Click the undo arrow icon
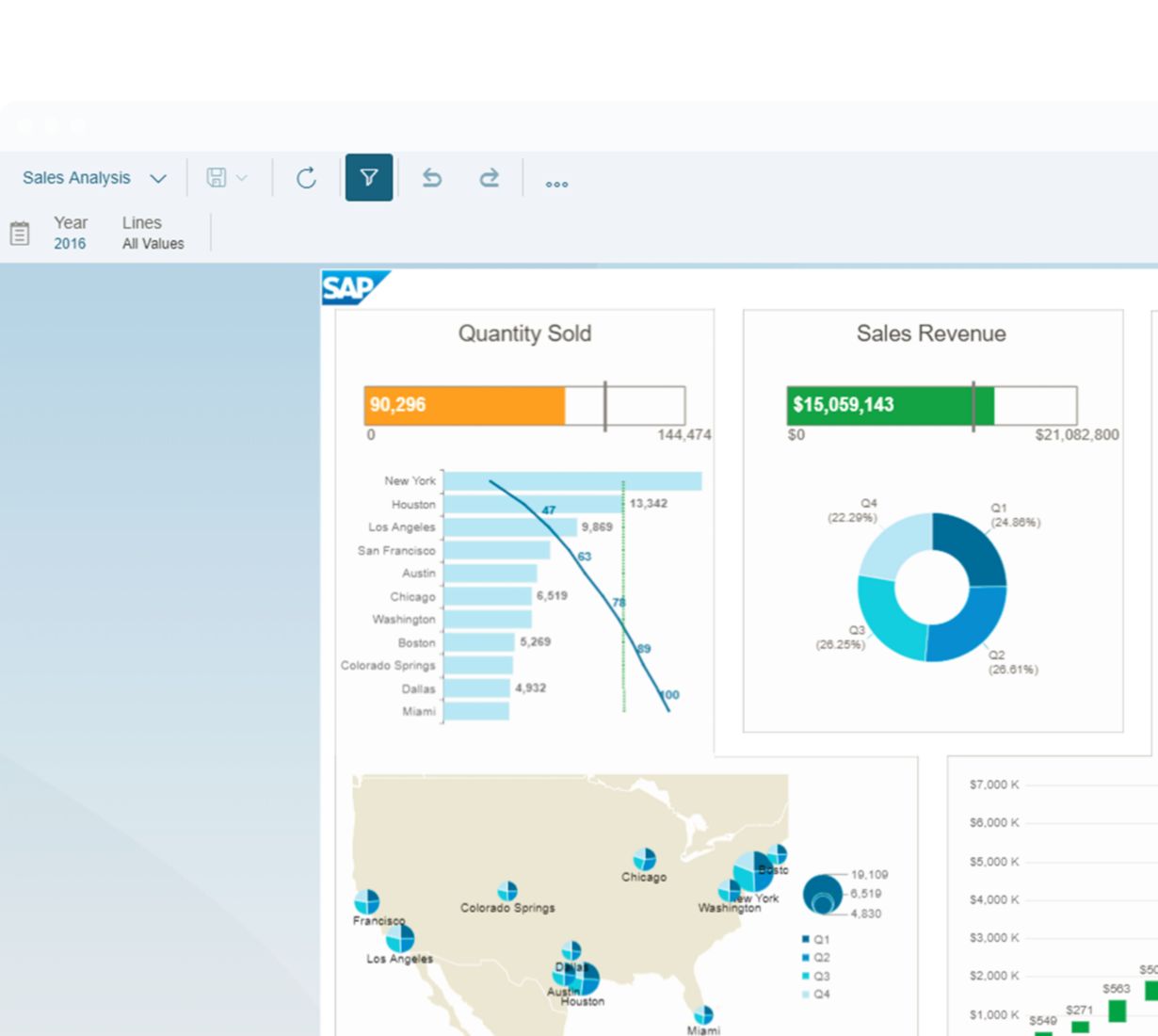Screen dimensions: 1158x1036 pos(432,178)
